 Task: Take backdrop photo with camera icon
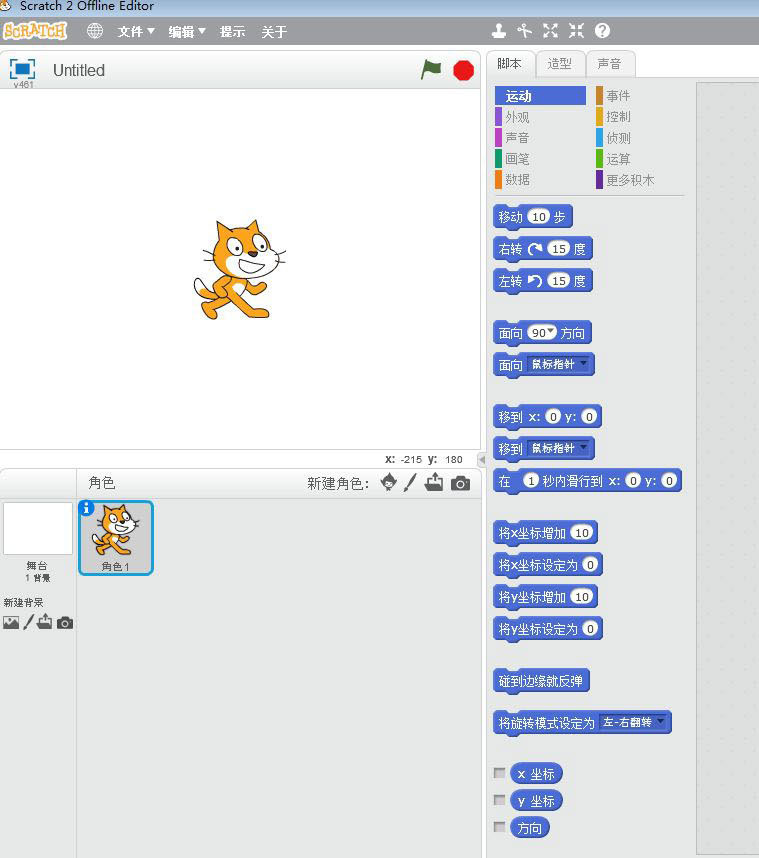[65, 623]
